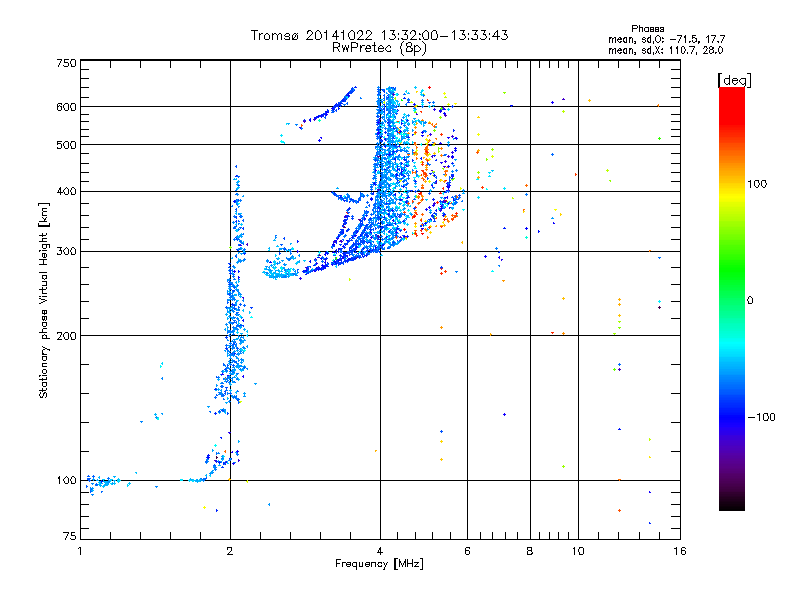Viewport: 800px width, 600px height.
Task: Click the '[deg]' colorbar unit label
Action: tap(734, 80)
